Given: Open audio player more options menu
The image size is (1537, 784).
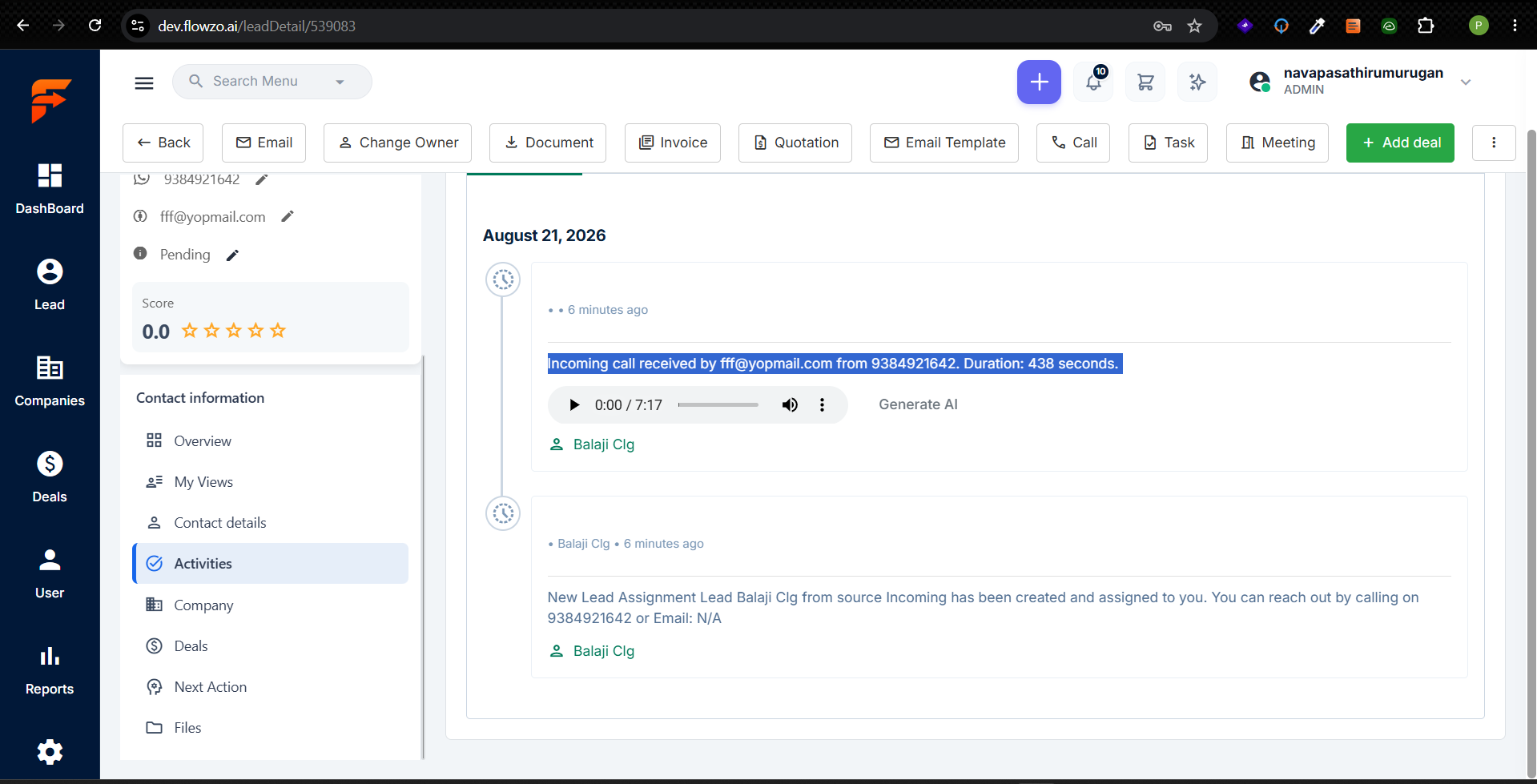Looking at the screenshot, I should click(822, 405).
